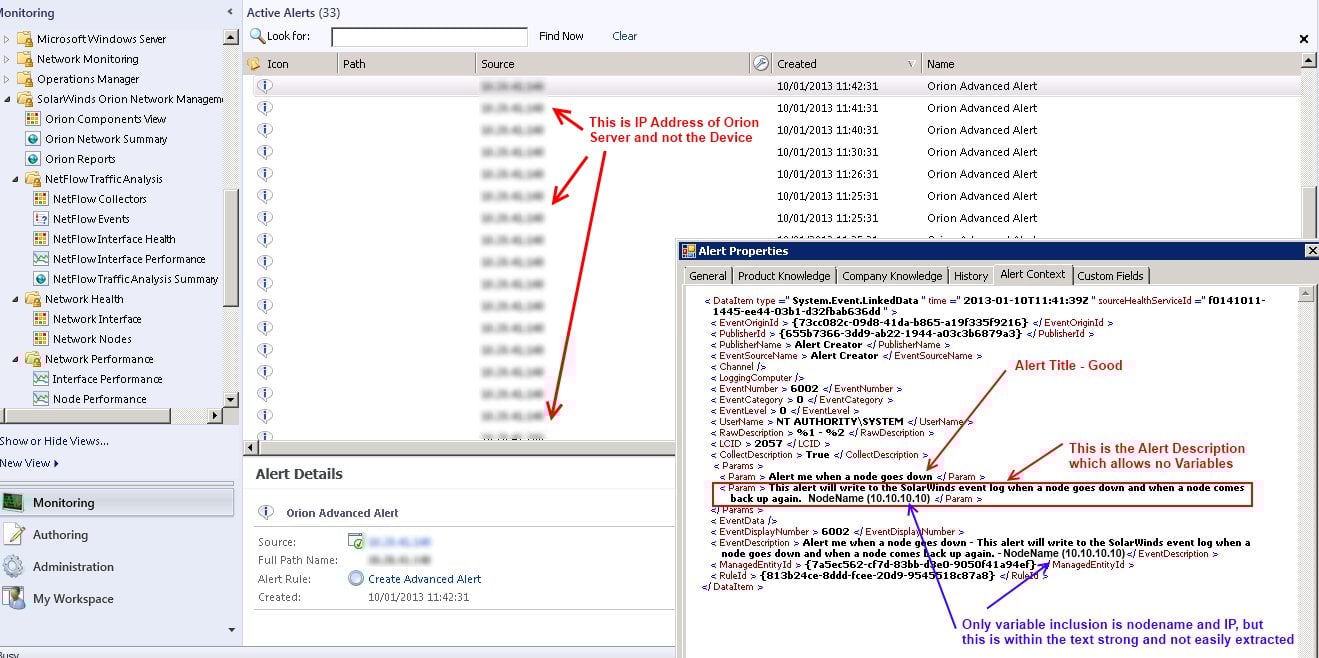
Task: Click the Microsoft Windows Server folder icon
Action: [x=24, y=39]
